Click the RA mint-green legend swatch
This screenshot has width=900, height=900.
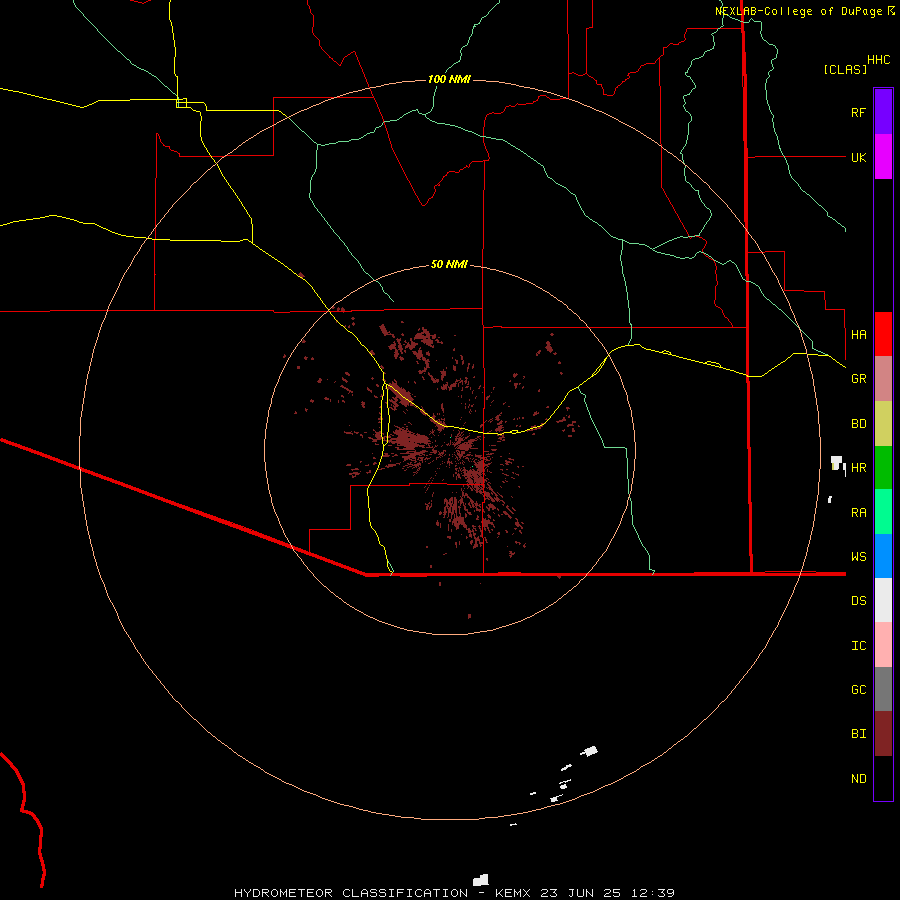(883, 512)
